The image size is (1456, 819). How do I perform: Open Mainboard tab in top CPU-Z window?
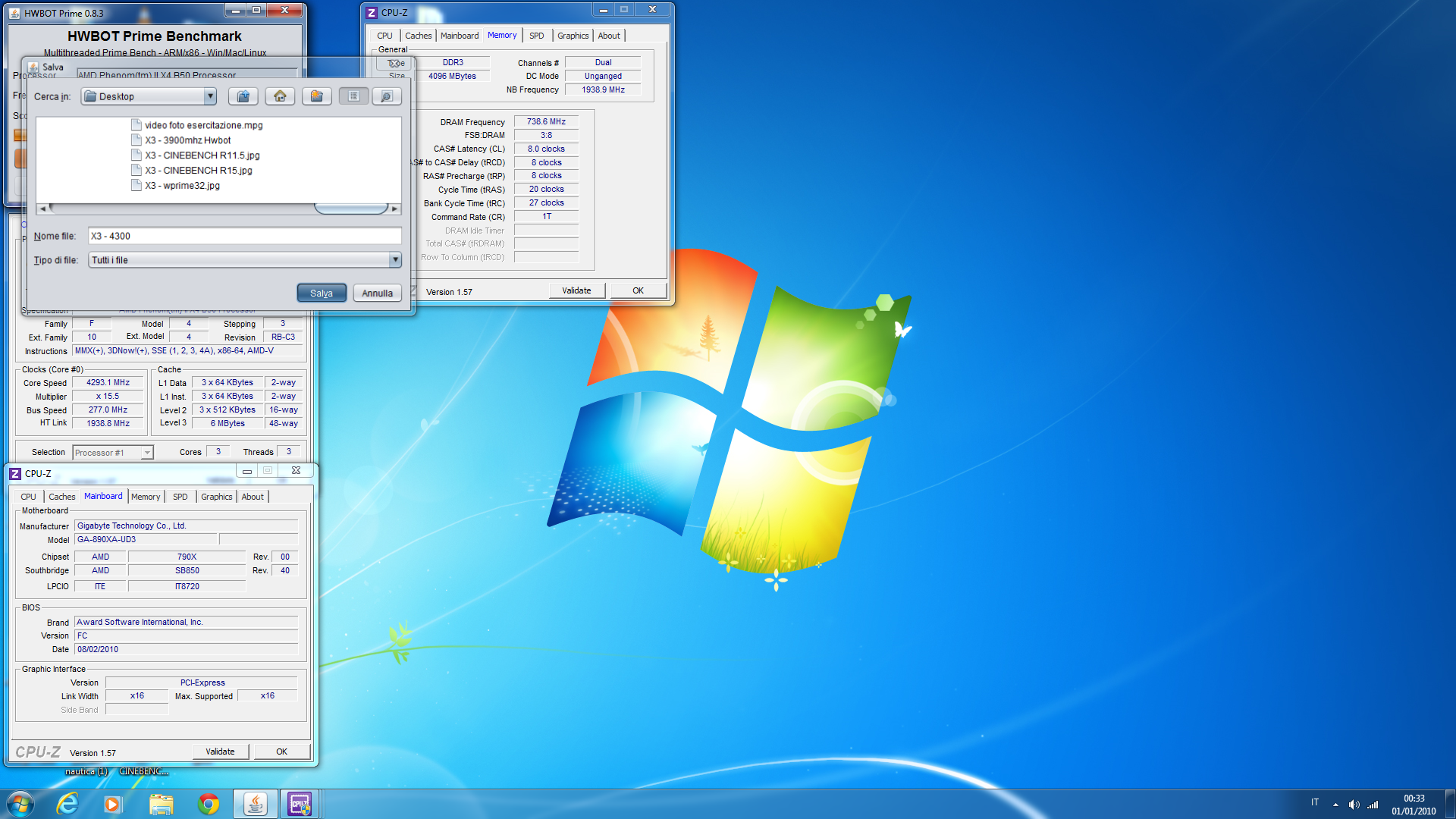point(460,36)
